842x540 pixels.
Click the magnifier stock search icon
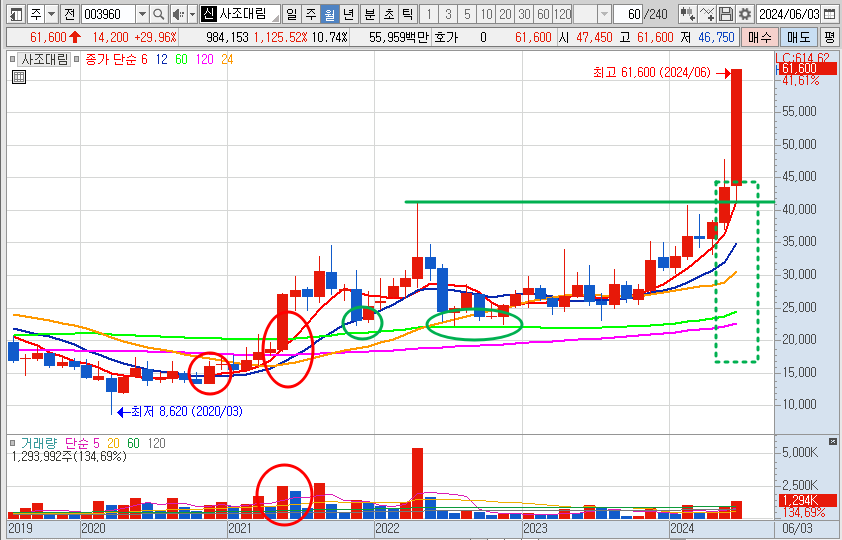(158, 14)
